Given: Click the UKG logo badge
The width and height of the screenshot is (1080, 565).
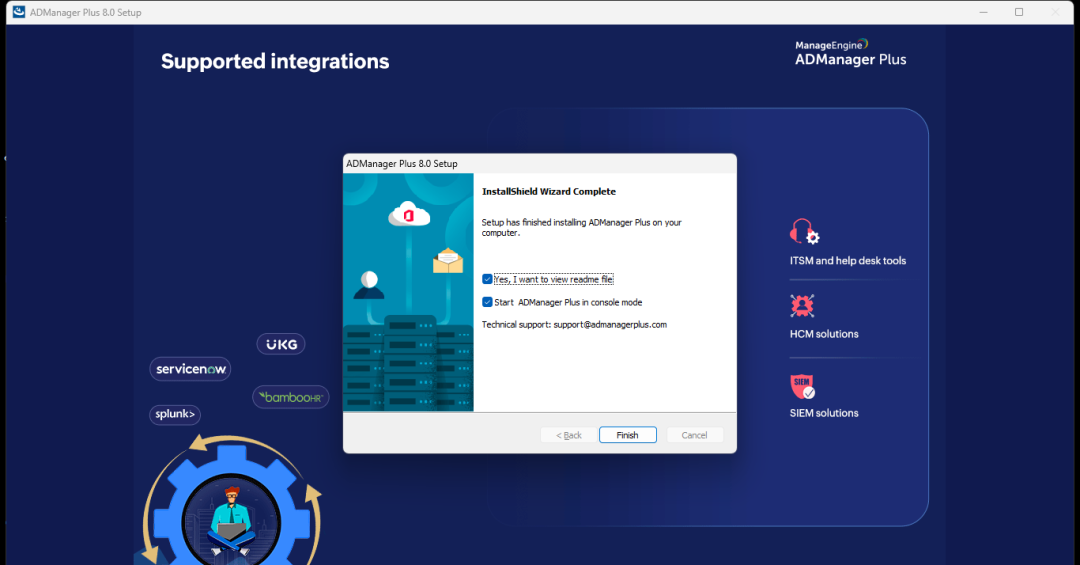Looking at the screenshot, I should 281,345.
